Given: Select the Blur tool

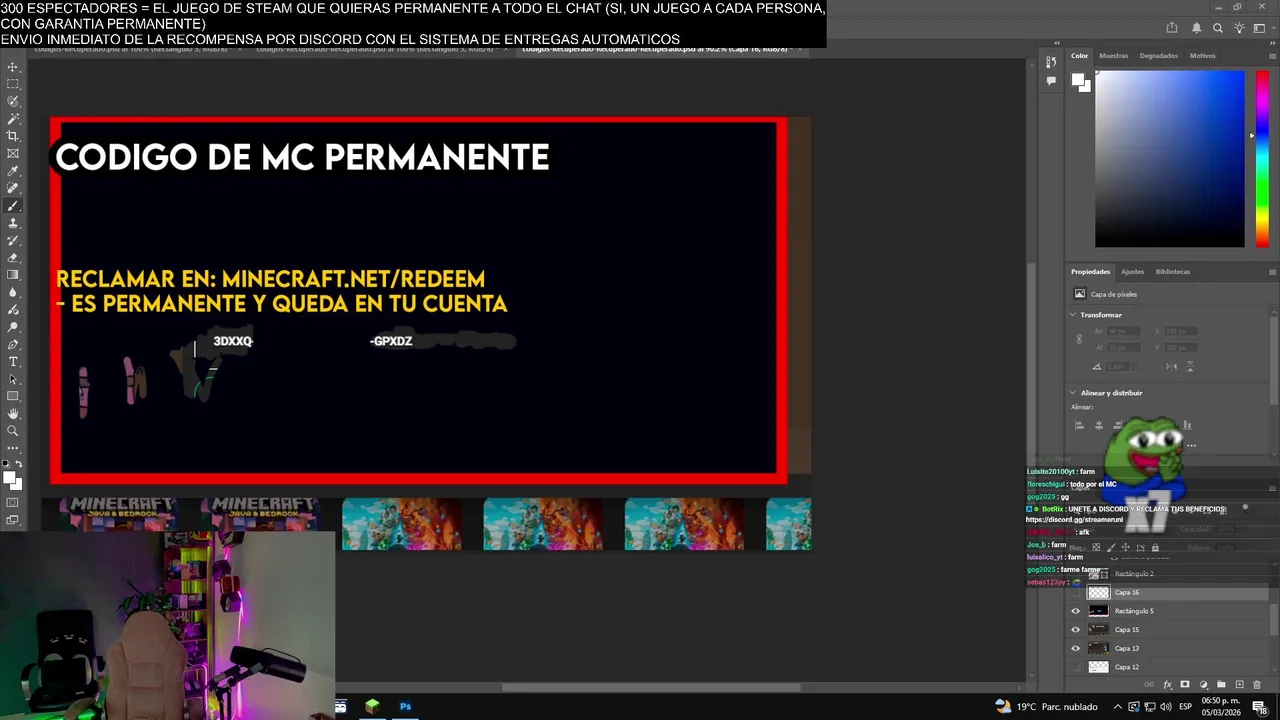Looking at the screenshot, I should pyautogui.click(x=13, y=292).
